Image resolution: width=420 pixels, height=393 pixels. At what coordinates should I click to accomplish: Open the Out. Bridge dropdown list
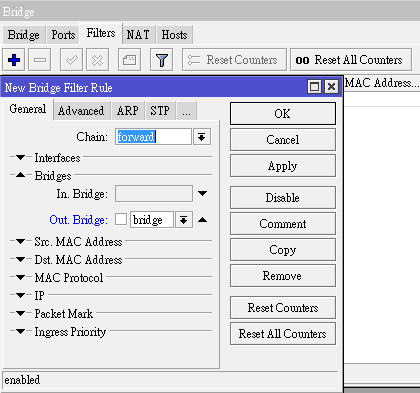pyautogui.click(x=184, y=220)
